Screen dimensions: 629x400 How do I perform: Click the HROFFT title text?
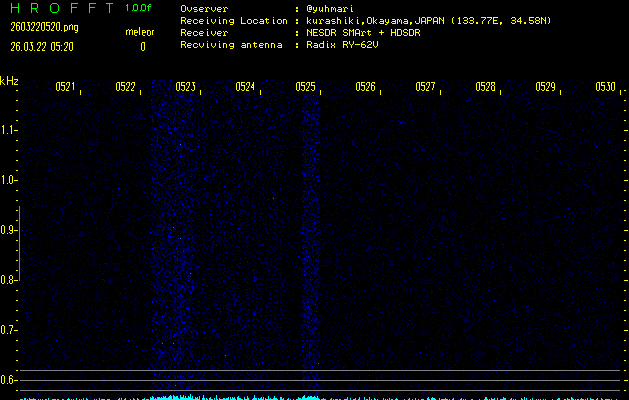tap(62, 8)
